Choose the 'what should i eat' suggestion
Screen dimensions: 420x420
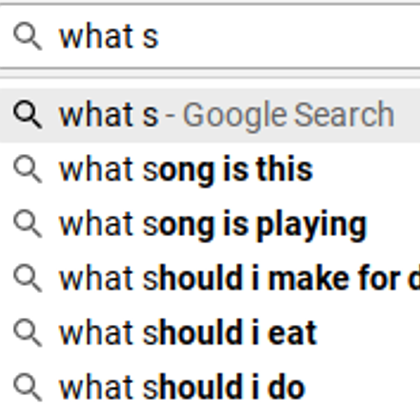pyautogui.click(x=210, y=333)
